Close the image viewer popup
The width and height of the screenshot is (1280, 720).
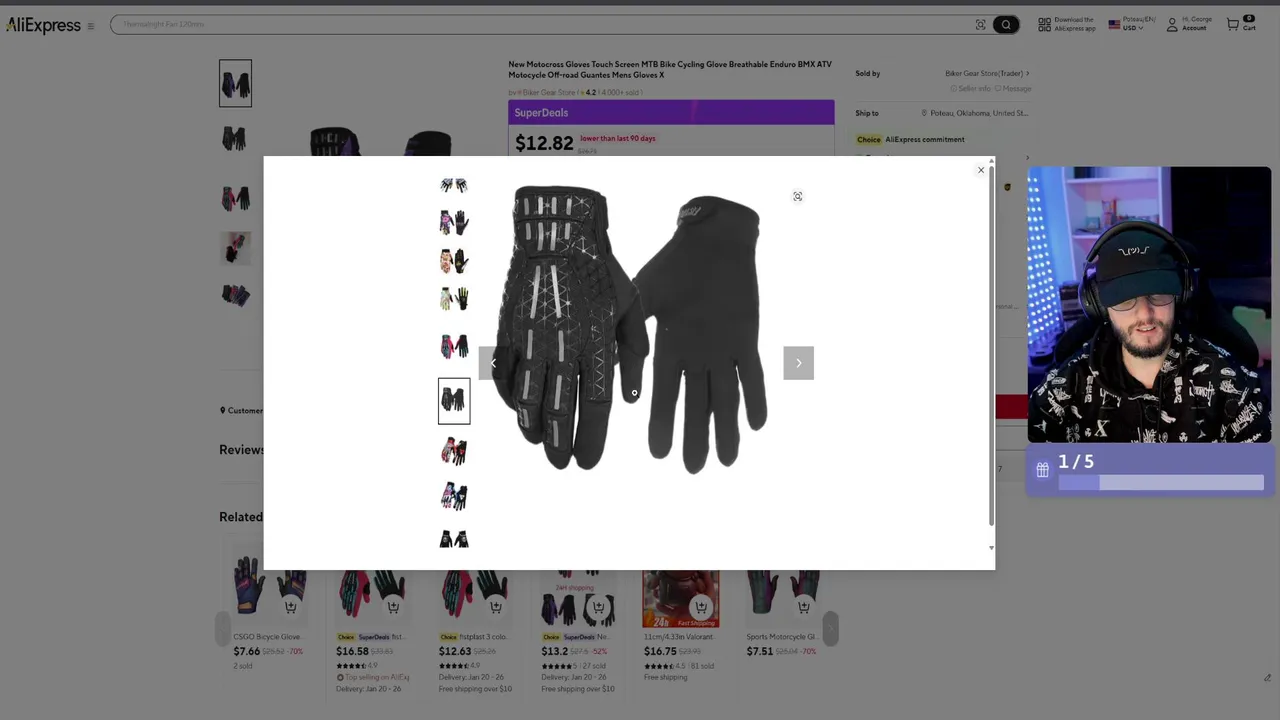pyautogui.click(x=981, y=170)
